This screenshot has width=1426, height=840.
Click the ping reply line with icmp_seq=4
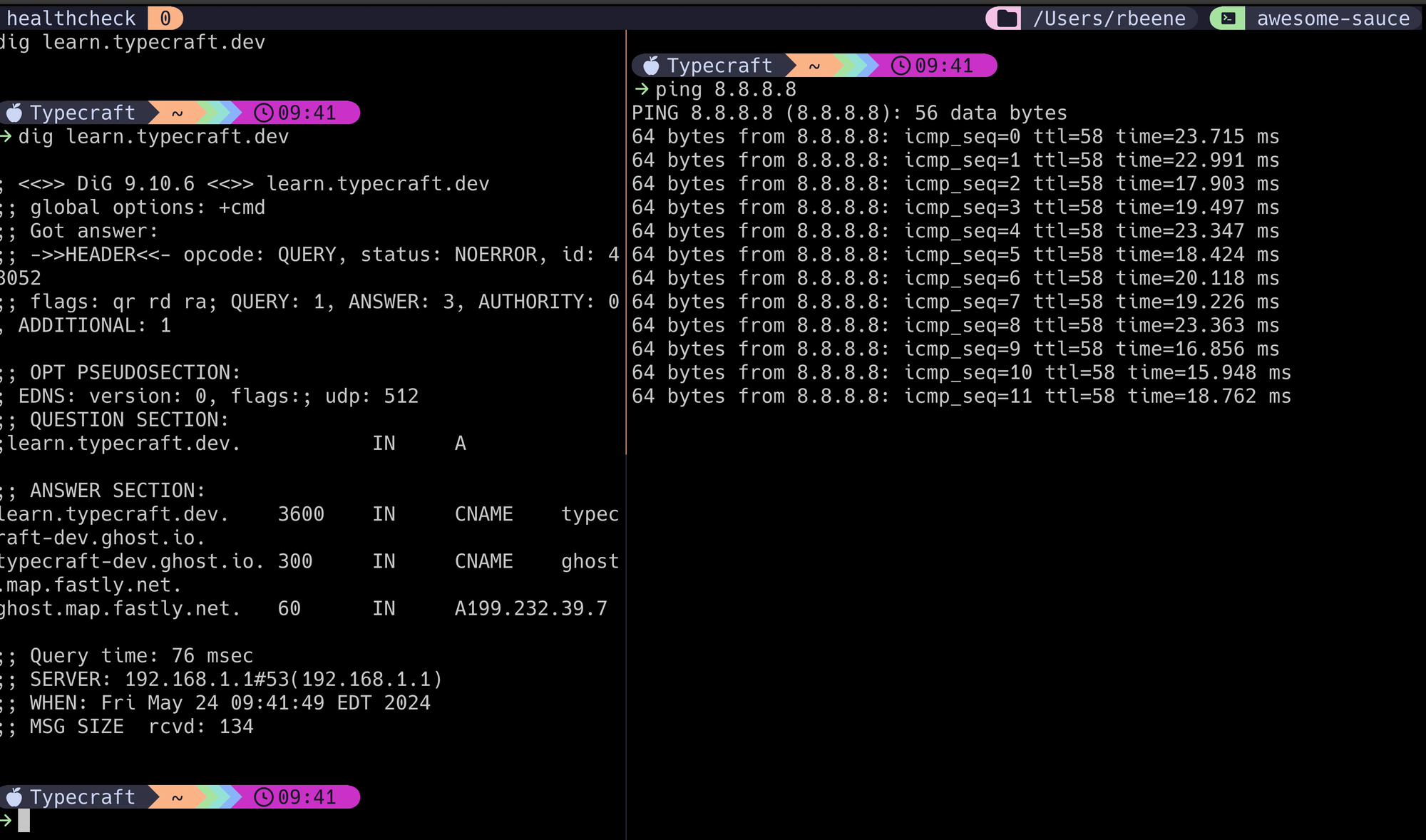coord(955,230)
